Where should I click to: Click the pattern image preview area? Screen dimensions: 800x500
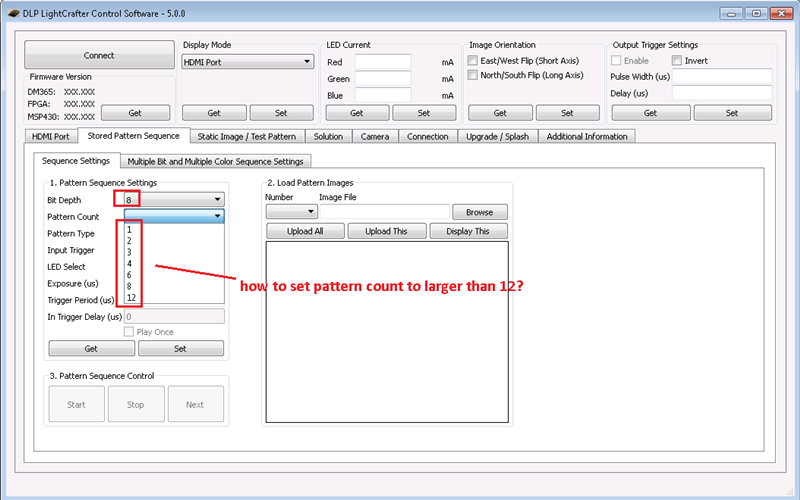click(x=387, y=332)
